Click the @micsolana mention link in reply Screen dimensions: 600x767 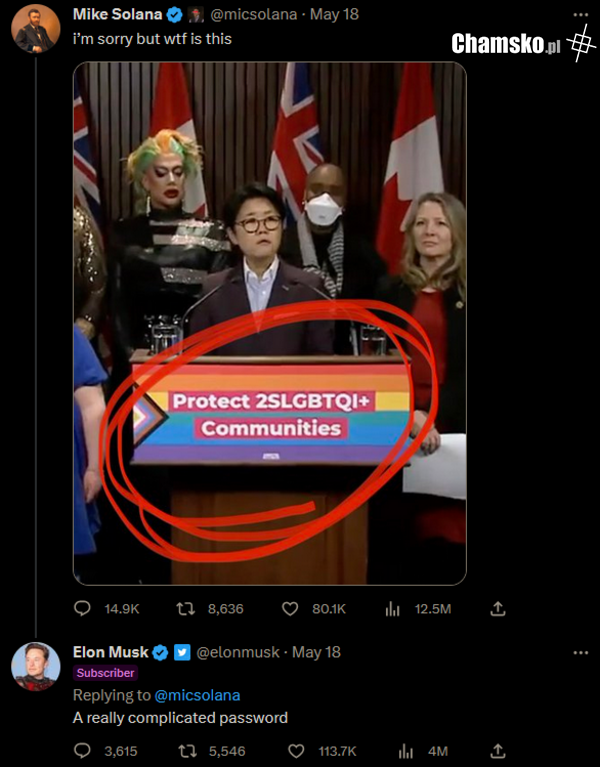coord(197,695)
